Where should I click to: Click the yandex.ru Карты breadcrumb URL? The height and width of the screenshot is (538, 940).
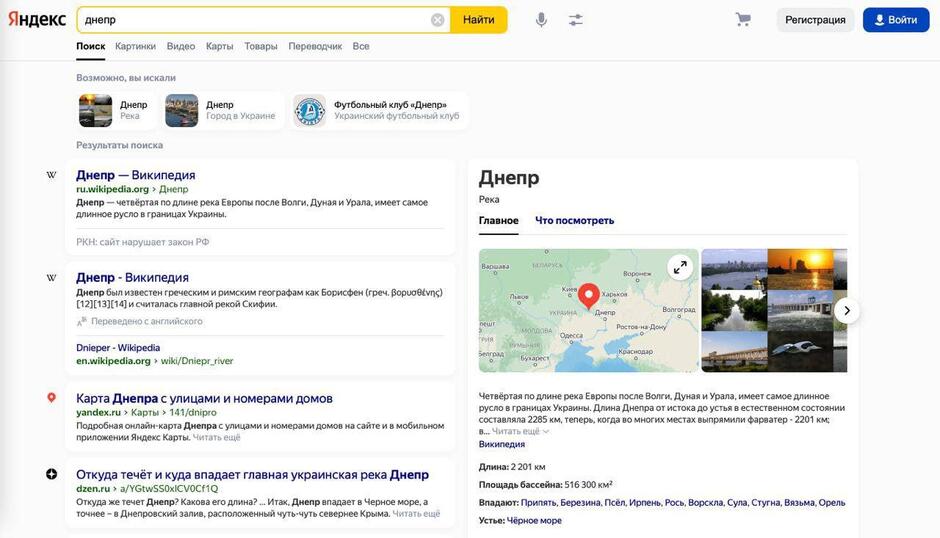coord(146,413)
